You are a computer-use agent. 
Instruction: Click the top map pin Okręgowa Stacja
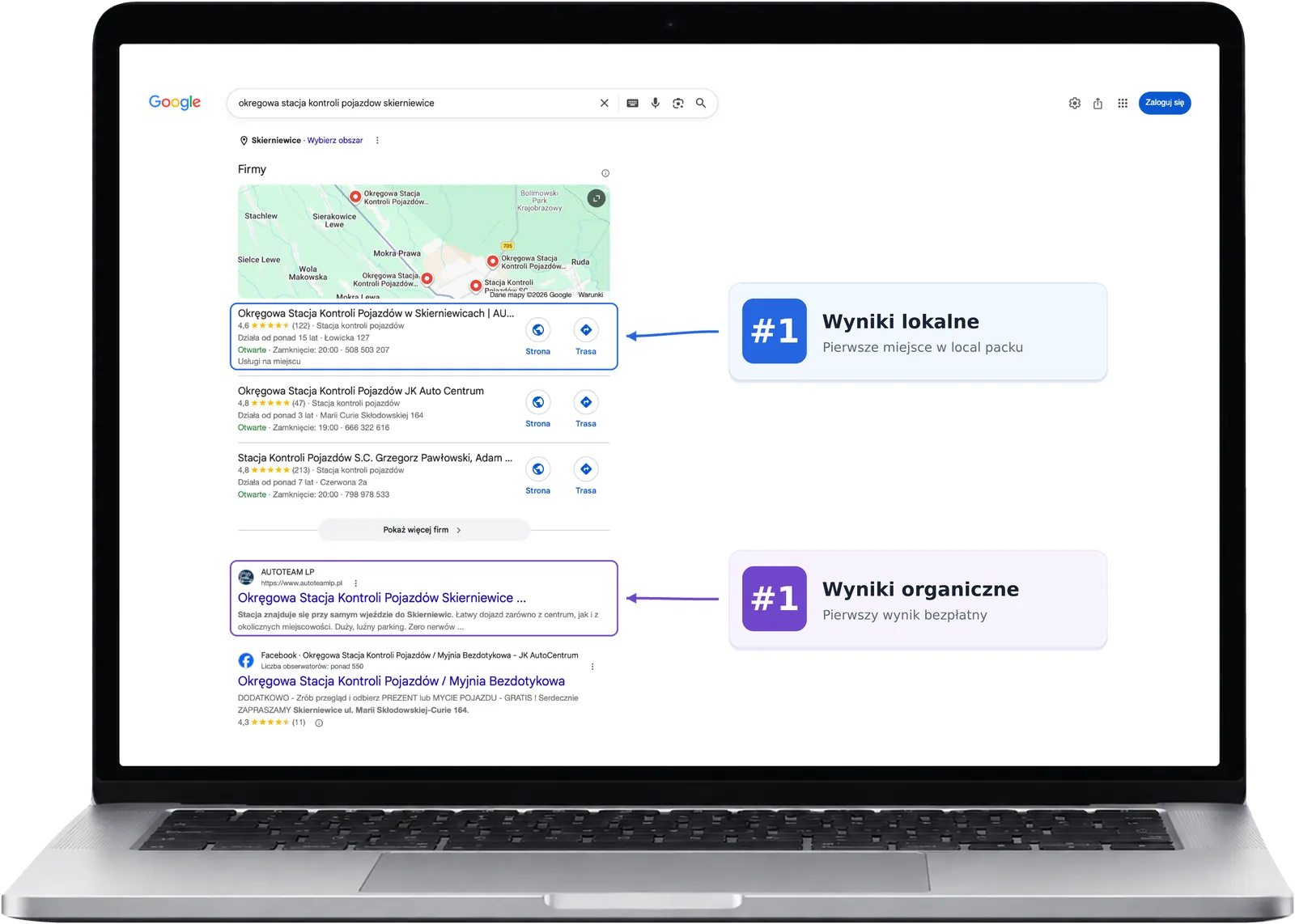coord(355,197)
